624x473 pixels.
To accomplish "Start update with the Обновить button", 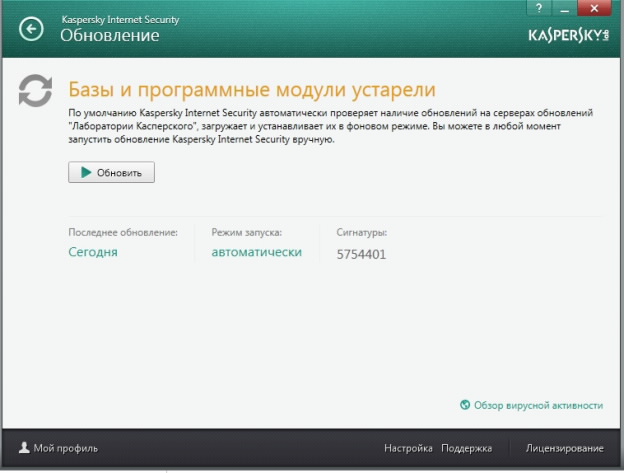I will 111,172.
